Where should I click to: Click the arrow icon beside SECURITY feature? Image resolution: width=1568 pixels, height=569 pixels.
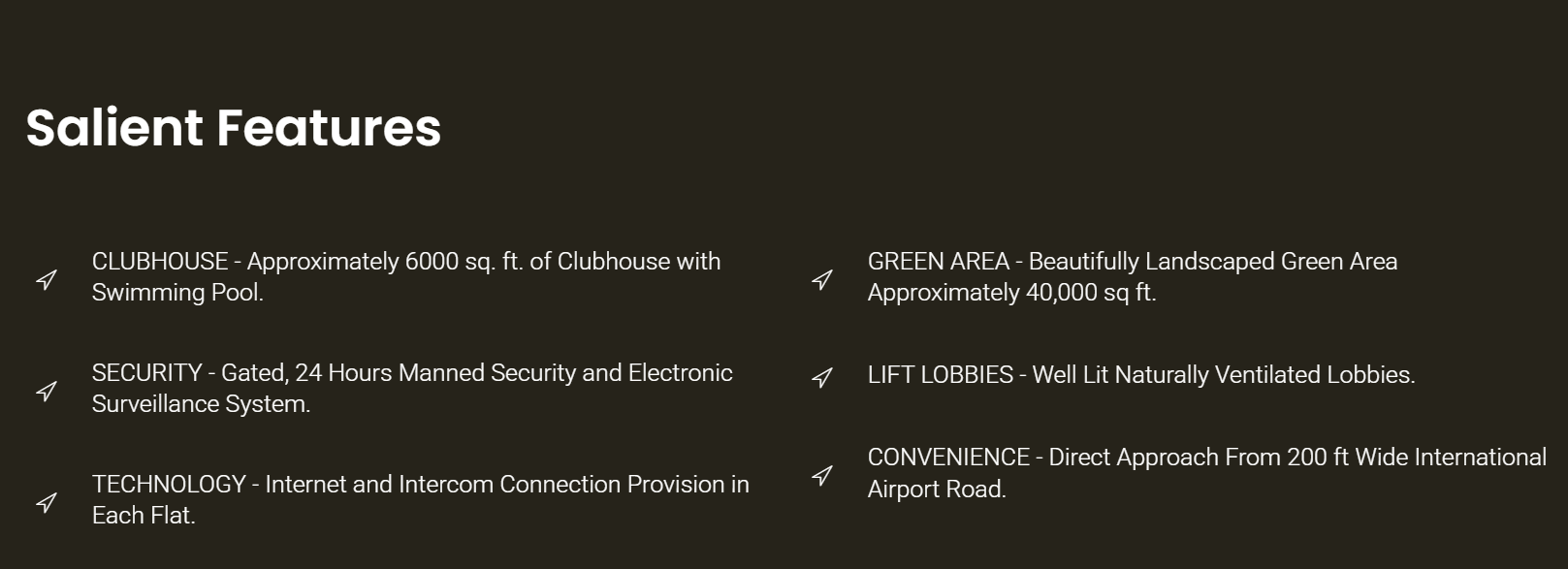[x=47, y=392]
